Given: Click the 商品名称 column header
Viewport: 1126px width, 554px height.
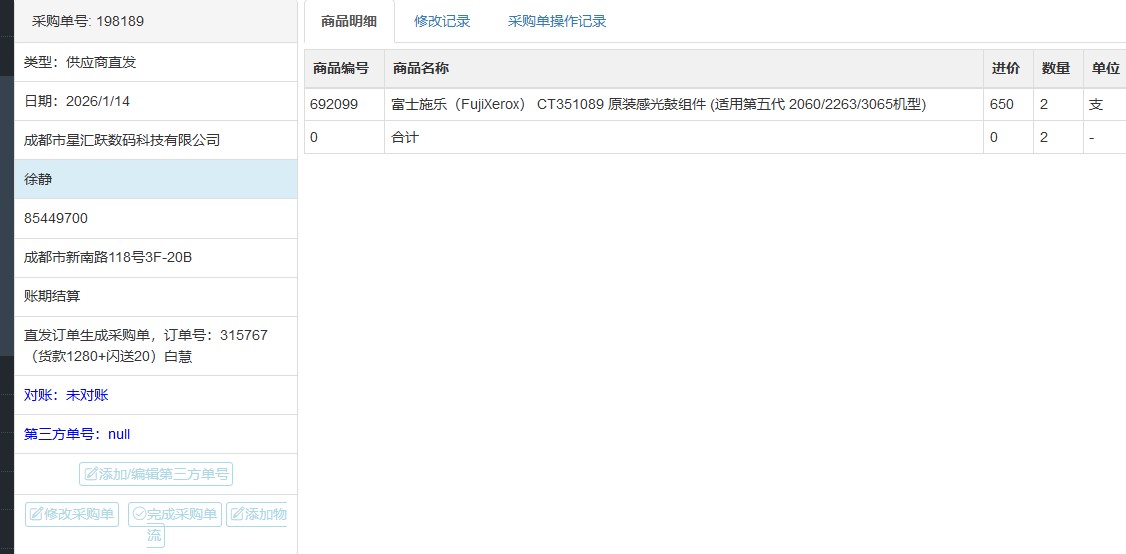Looking at the screenshot, I should (x=421, y=69).
